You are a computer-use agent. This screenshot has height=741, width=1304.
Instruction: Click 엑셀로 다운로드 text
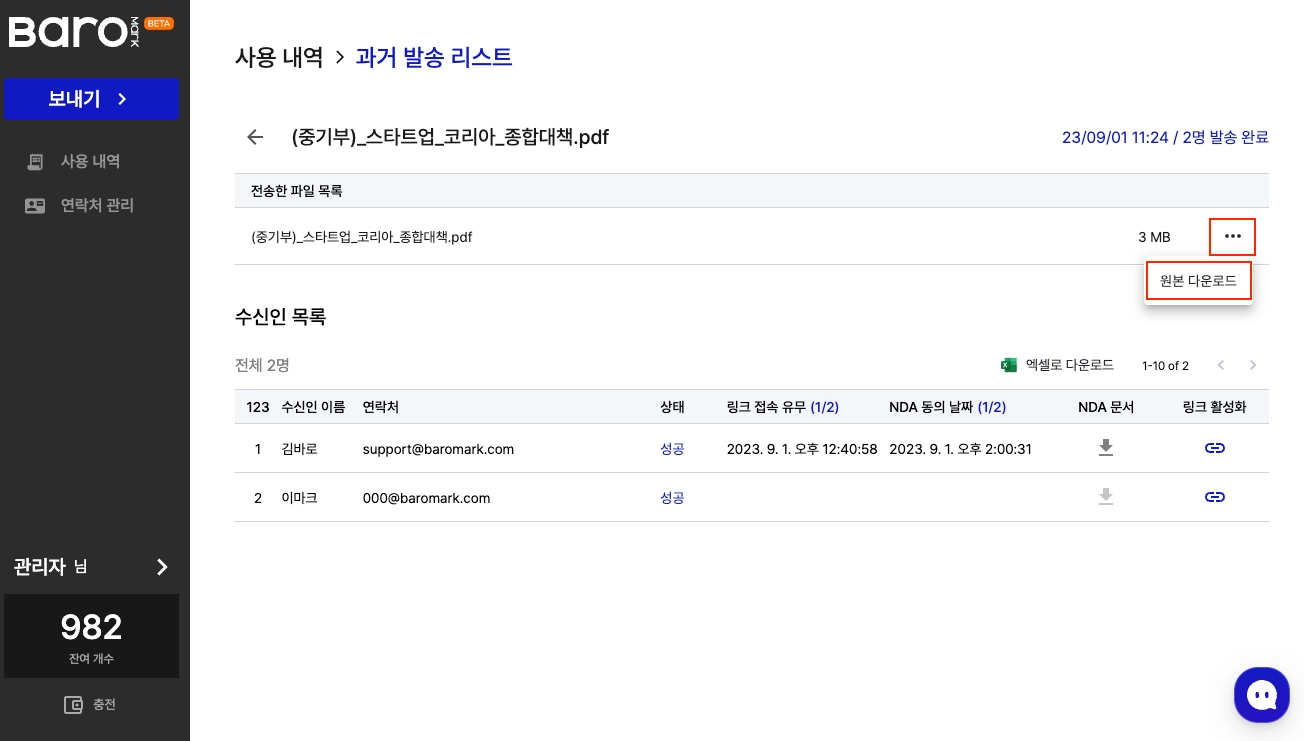click(x=1069, y=365)
